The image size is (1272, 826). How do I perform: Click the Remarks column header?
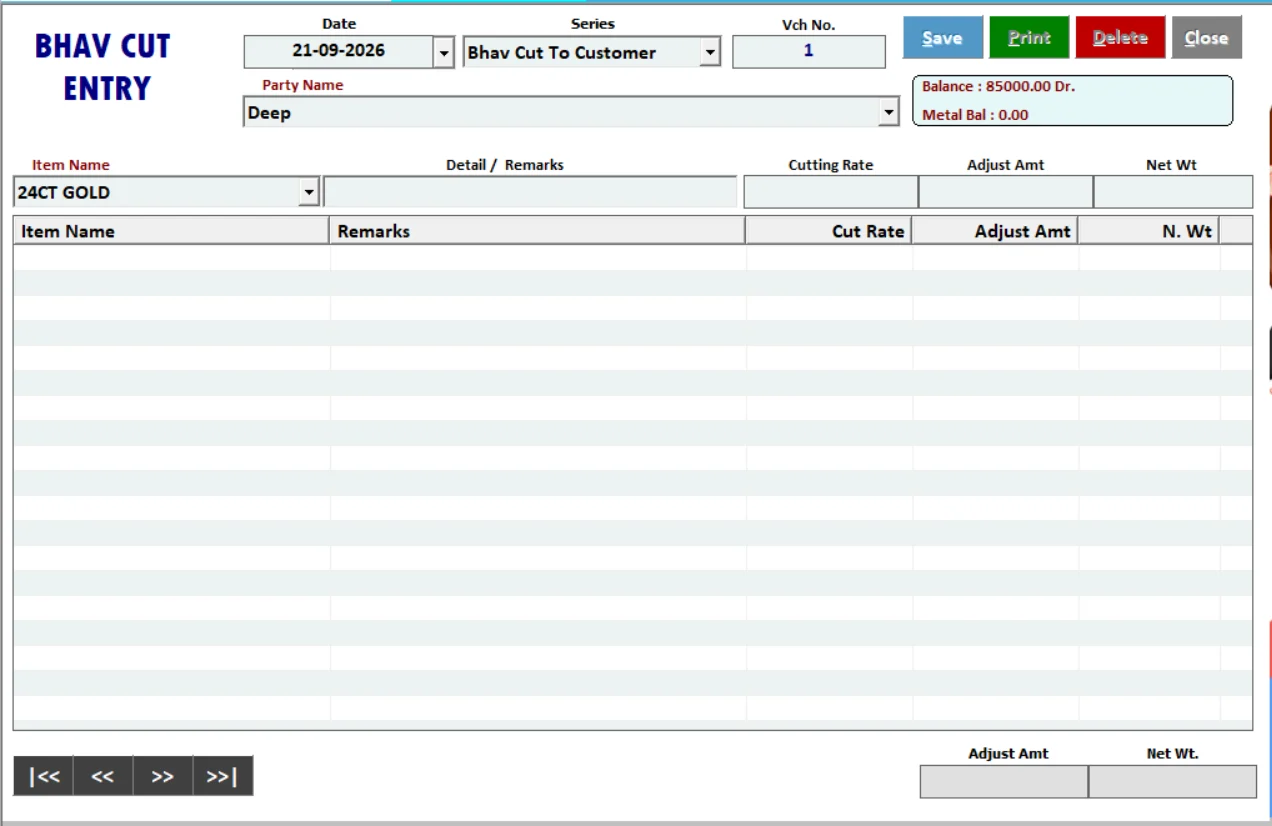537,231
